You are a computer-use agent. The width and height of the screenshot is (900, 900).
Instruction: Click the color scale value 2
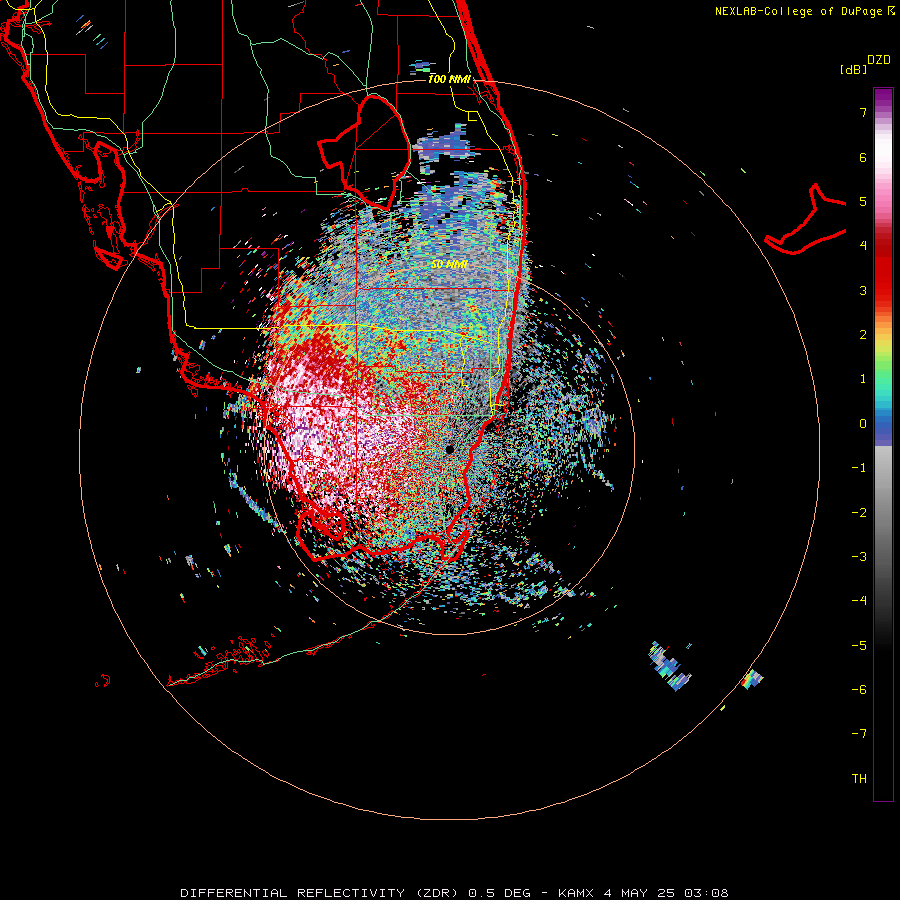coord(863,335)
